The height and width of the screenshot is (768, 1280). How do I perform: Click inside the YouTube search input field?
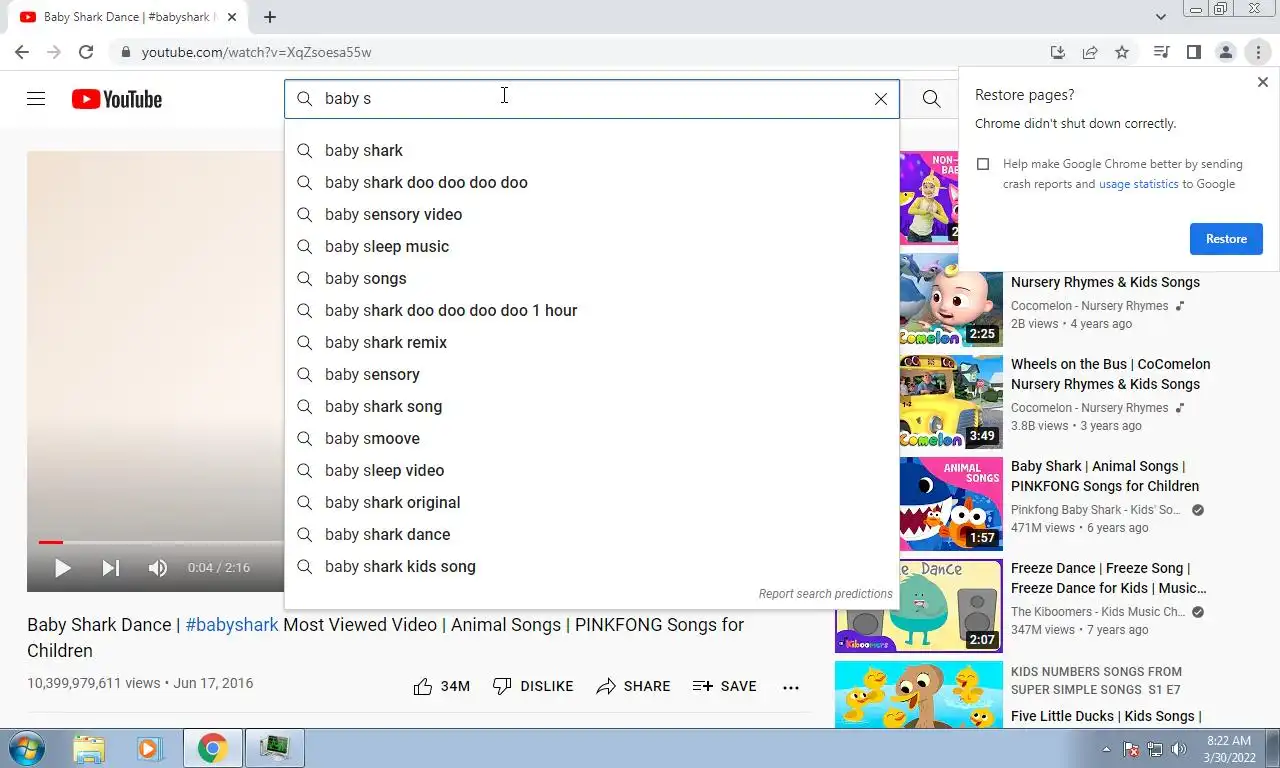(592, 99)
